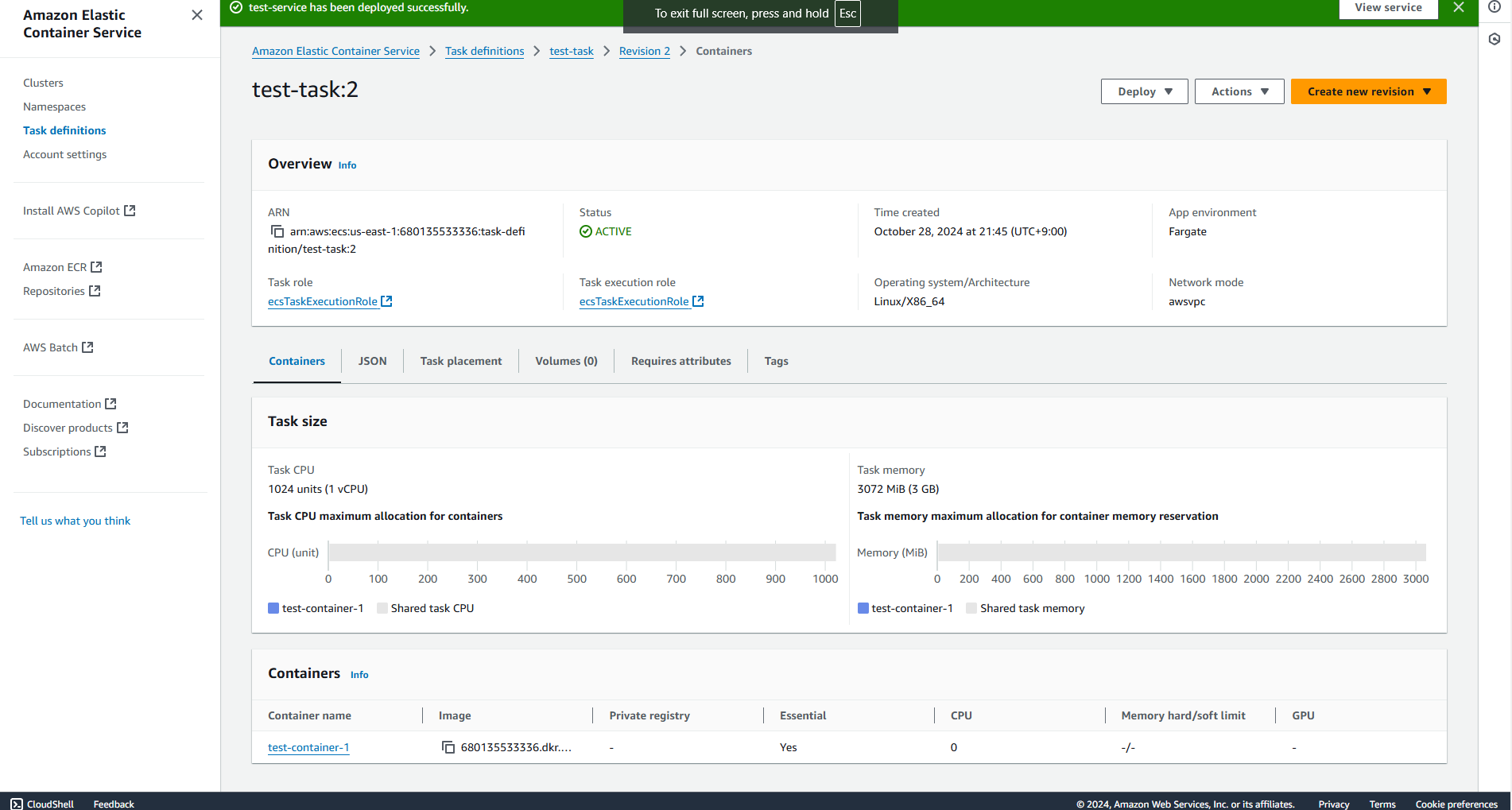Click the external link icon after Task role

click(386, 301)
